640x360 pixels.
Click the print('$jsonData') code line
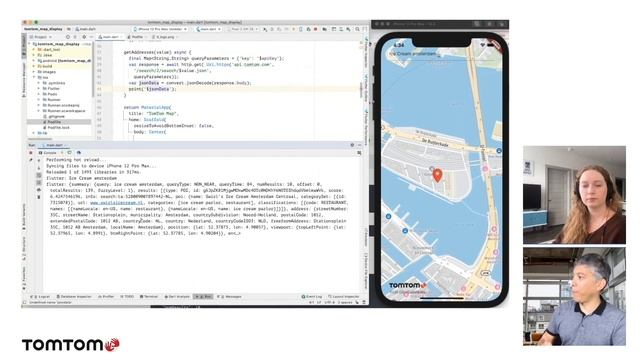point(152,89)
